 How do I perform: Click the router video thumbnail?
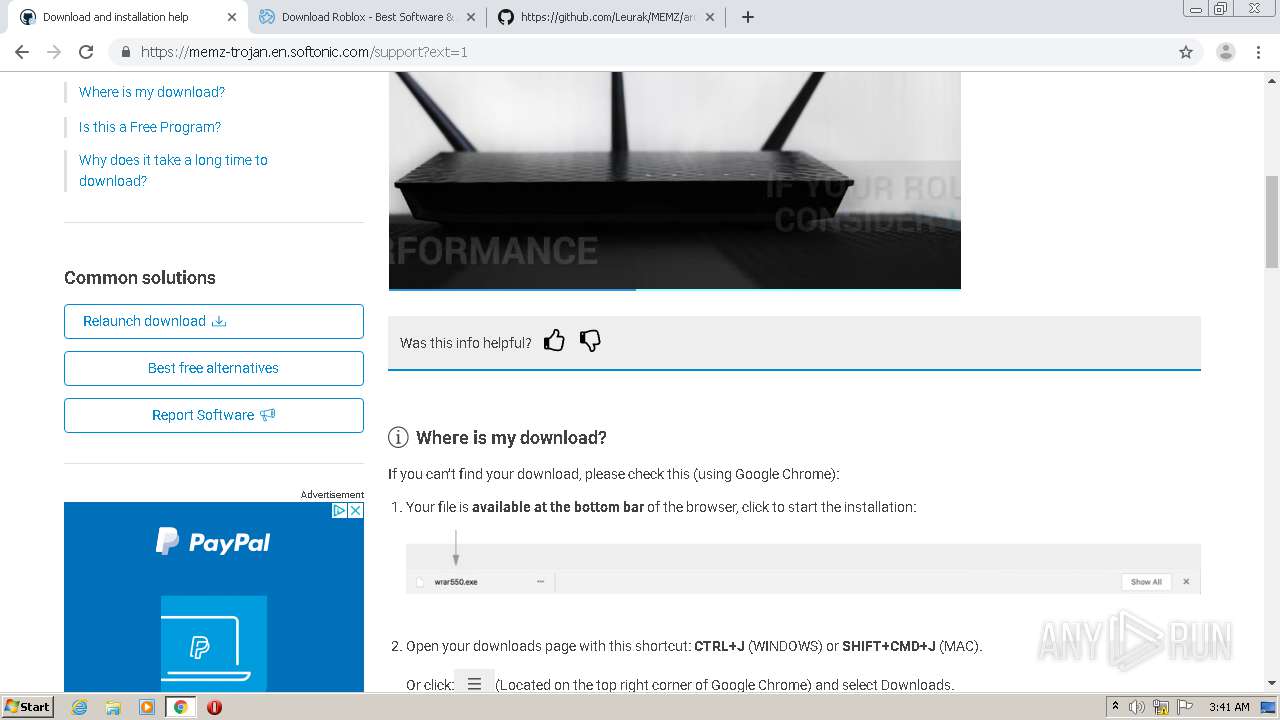675,180
